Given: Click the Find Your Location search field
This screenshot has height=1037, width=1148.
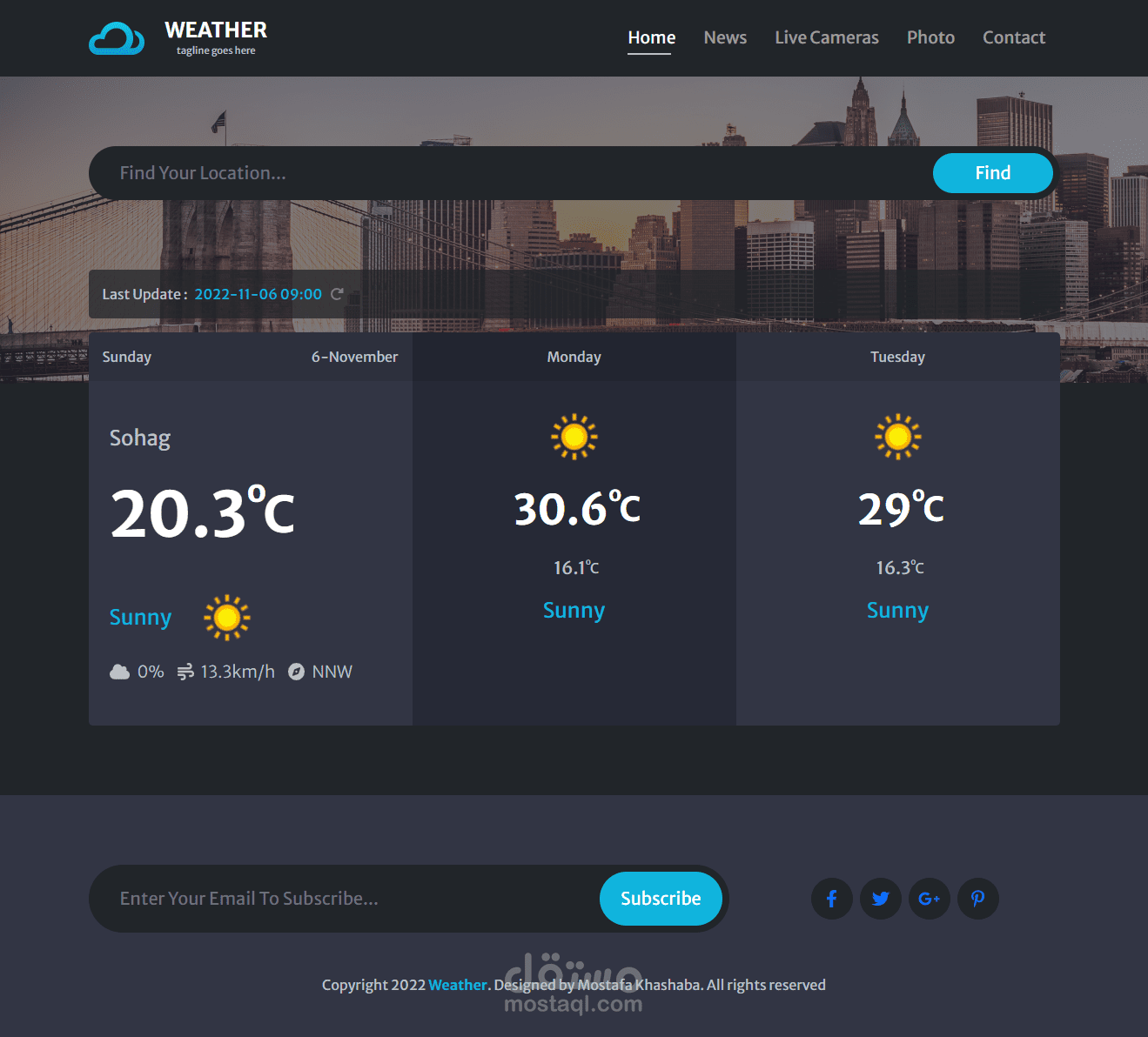Looking at the screenshot, I should click(435, 172).
